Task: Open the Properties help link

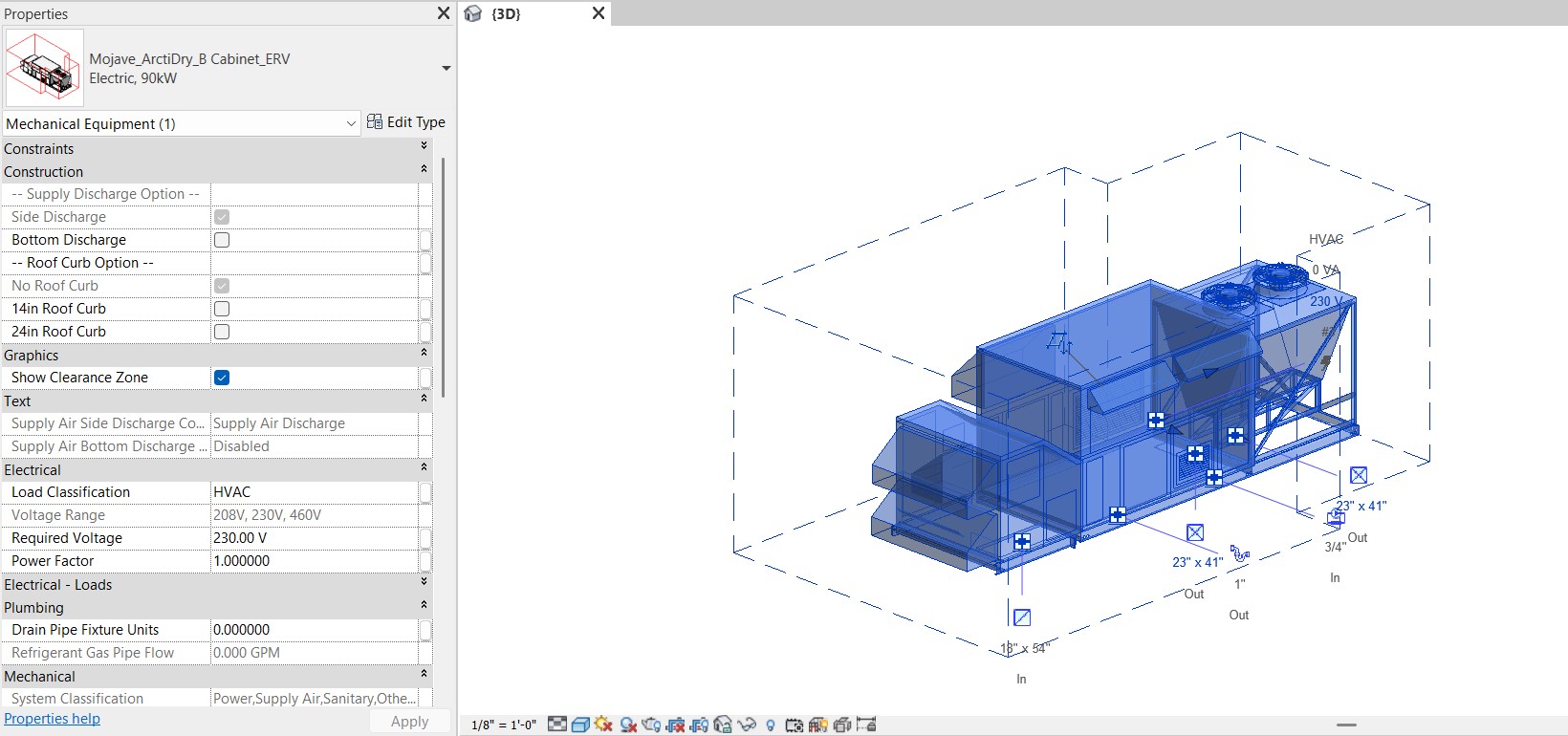Action: point(52,719)
